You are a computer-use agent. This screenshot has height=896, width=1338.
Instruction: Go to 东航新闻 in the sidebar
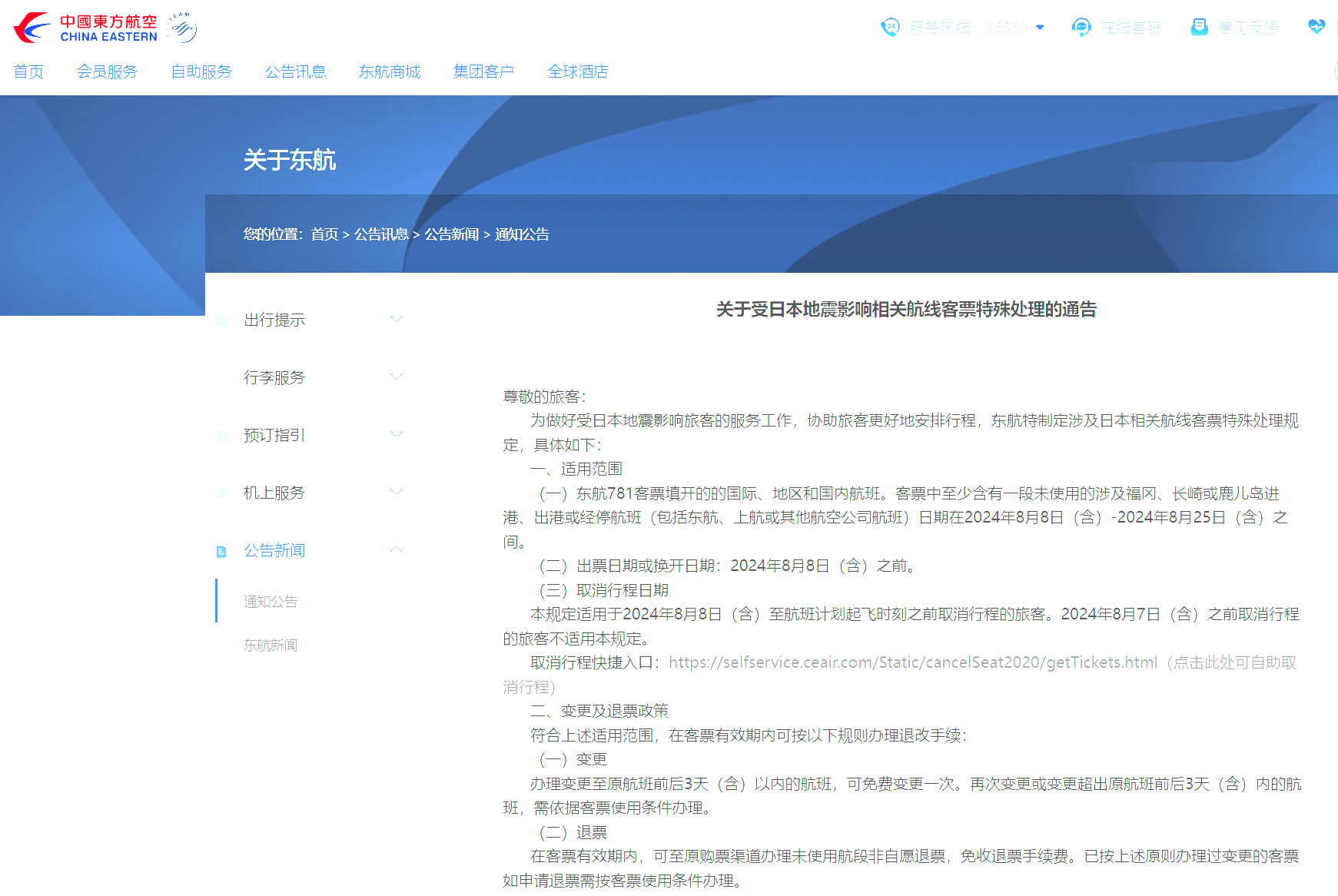(270, 645)
